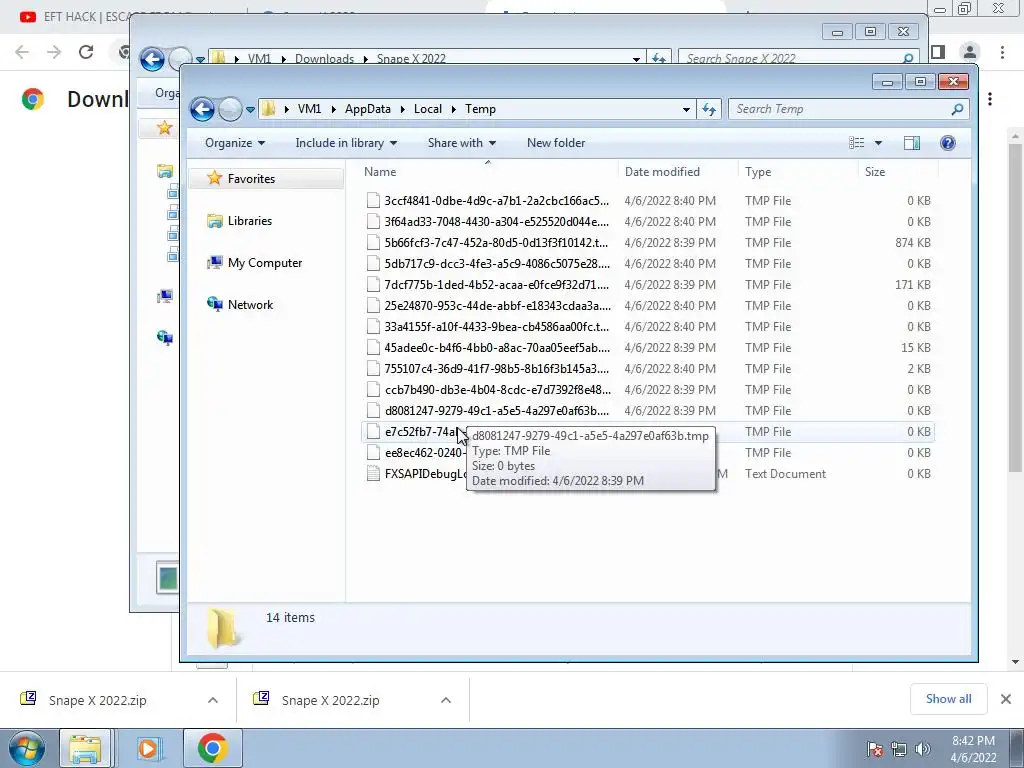Image resolution: width=1024 pixels, height=768 pixels.
Task: Open recent pages dropdown beside Forward arrow
Action: (250, 110)
